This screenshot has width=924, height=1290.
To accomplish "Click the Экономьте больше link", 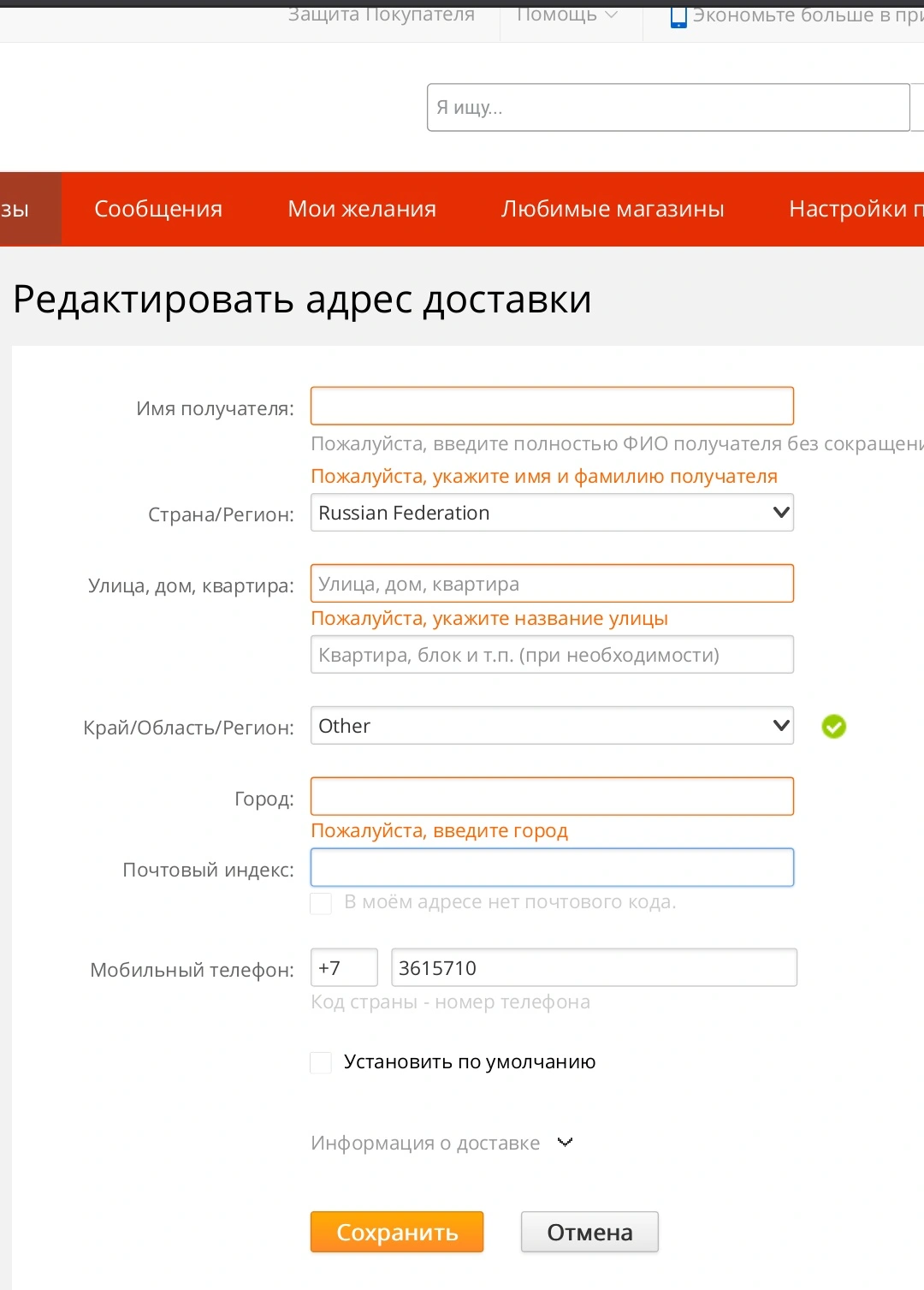I will pos(808,15).
